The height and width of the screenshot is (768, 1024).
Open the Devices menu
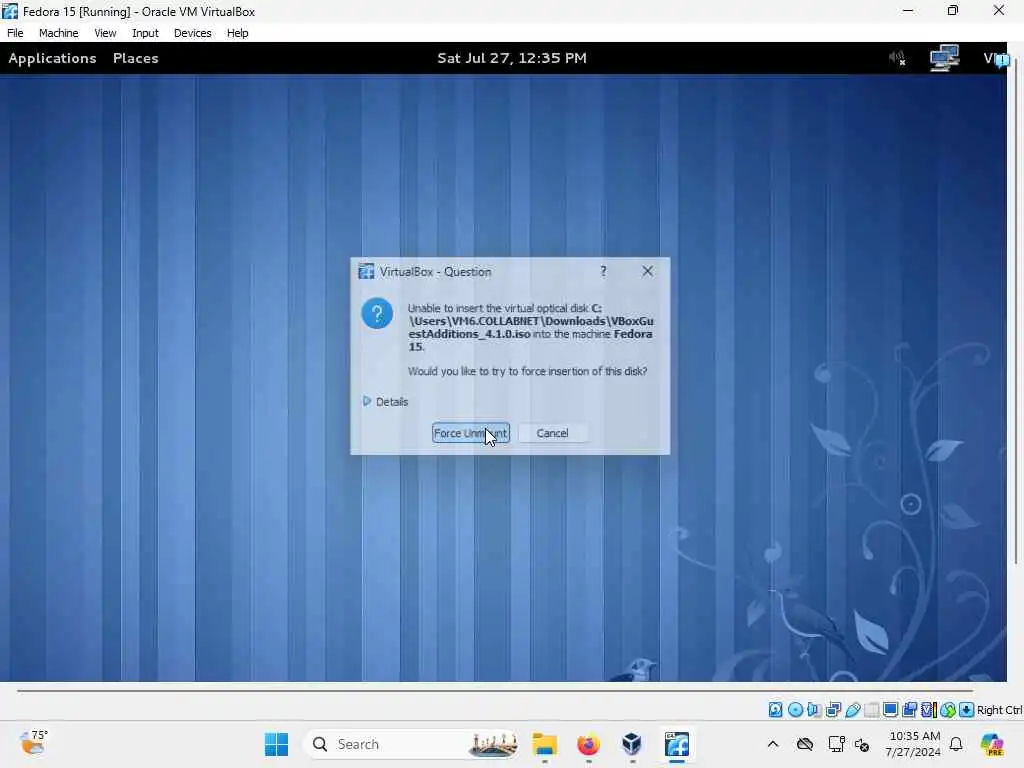tap(193, 33)
